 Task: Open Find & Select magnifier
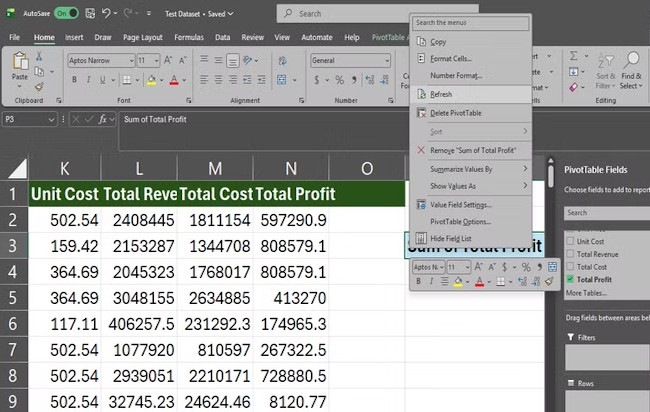click(631, 70)
